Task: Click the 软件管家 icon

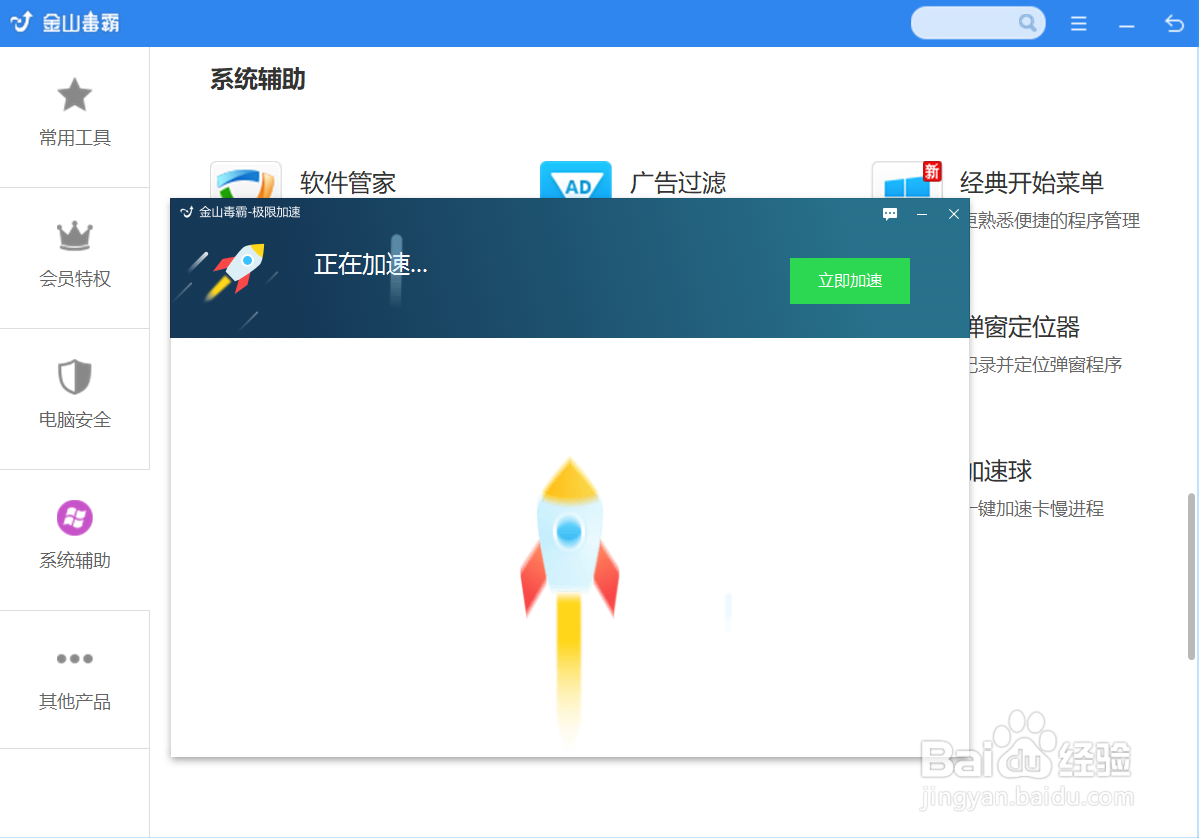Action: (x=245, y=180)
